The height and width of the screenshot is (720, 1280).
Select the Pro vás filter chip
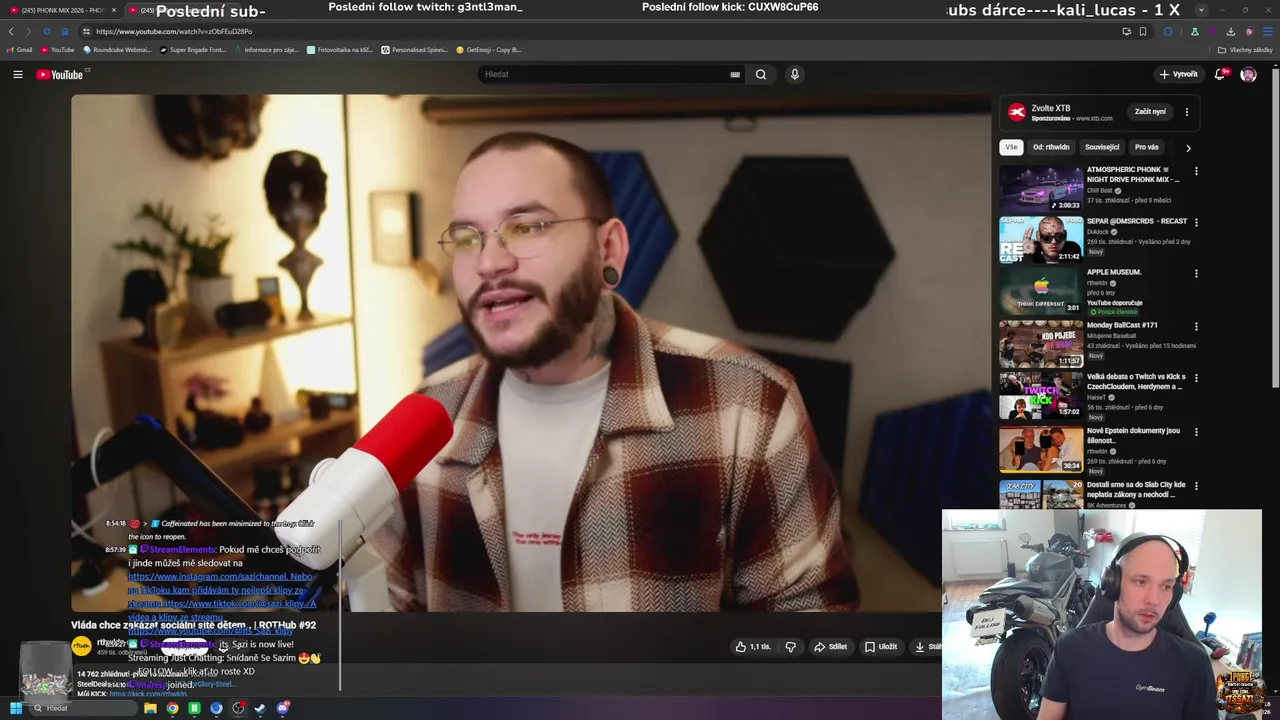point(1147,147)
